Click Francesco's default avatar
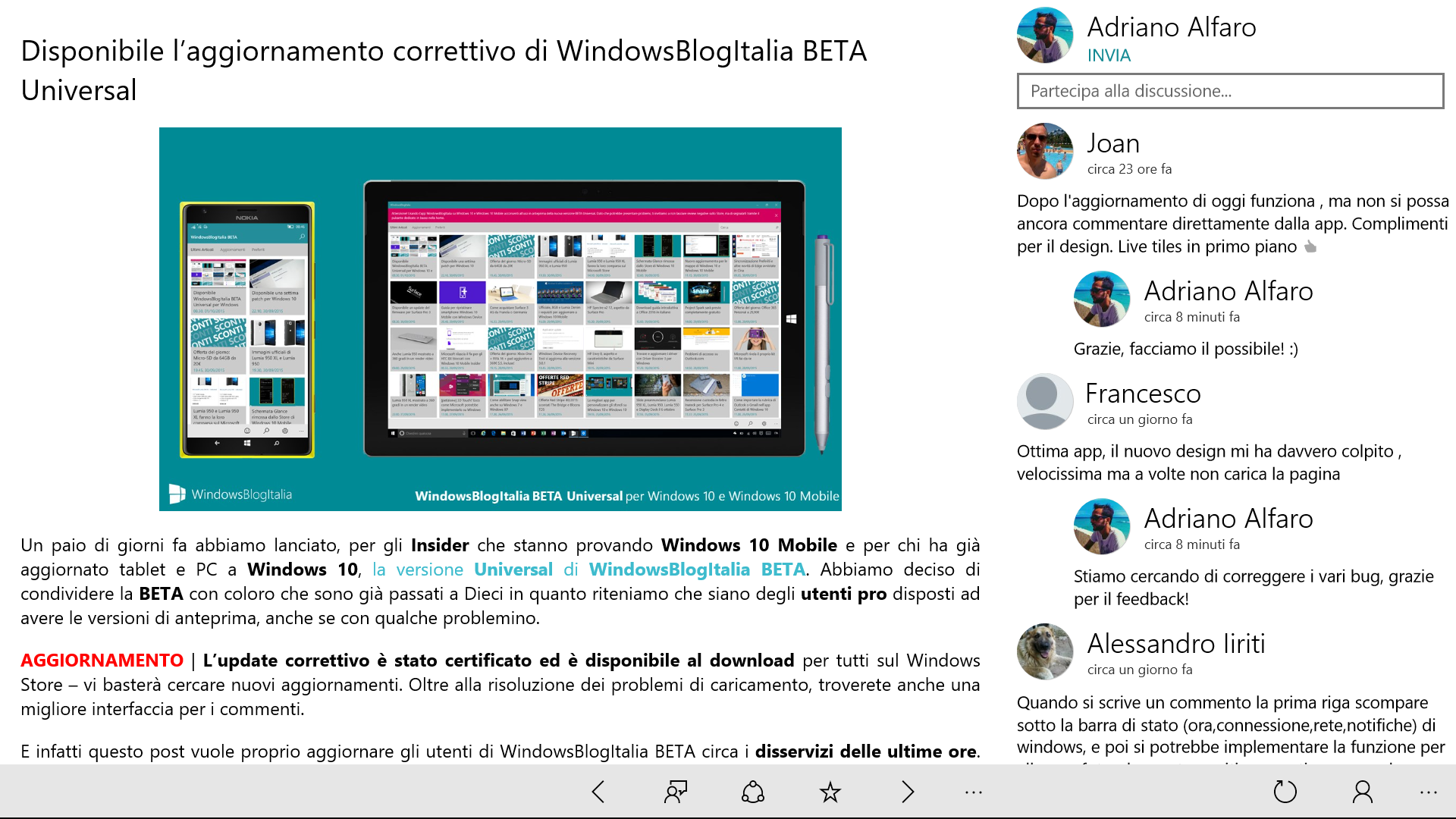The image size is (1456, 819). (x=1045, y=402)
